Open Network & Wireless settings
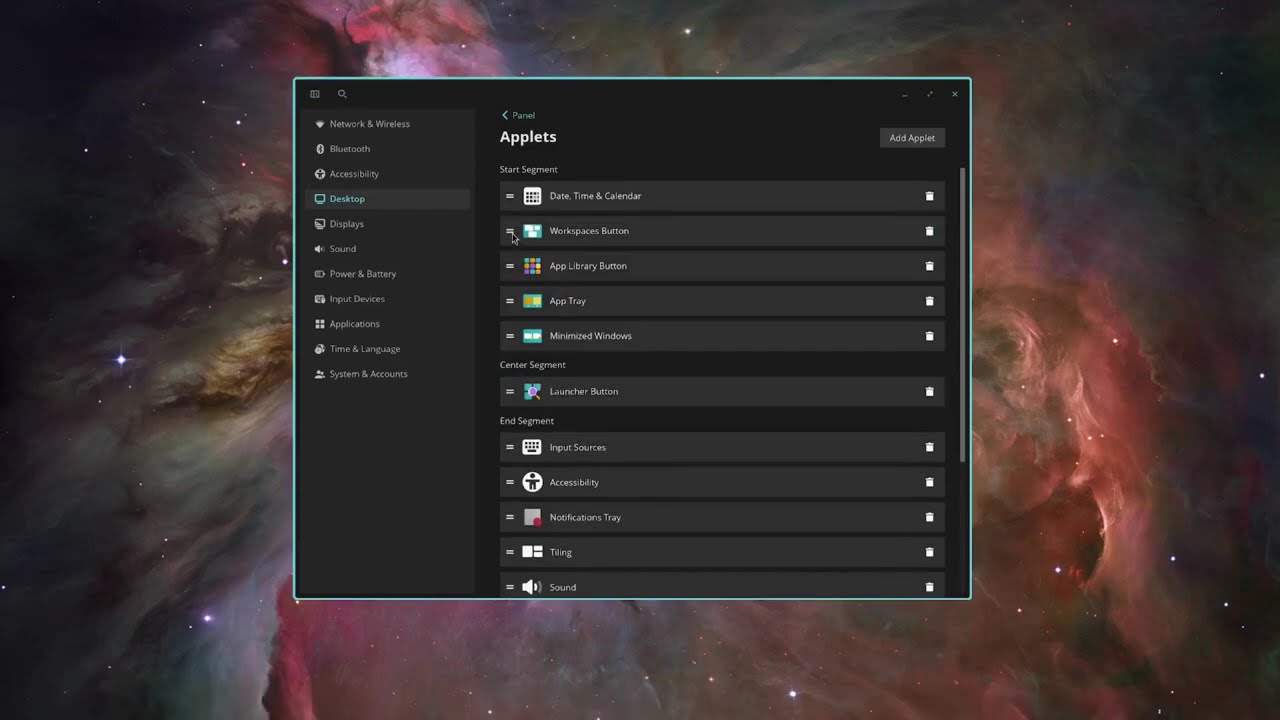The height and width of the screenshot is (720, 1280). click(x=369, y=124)
